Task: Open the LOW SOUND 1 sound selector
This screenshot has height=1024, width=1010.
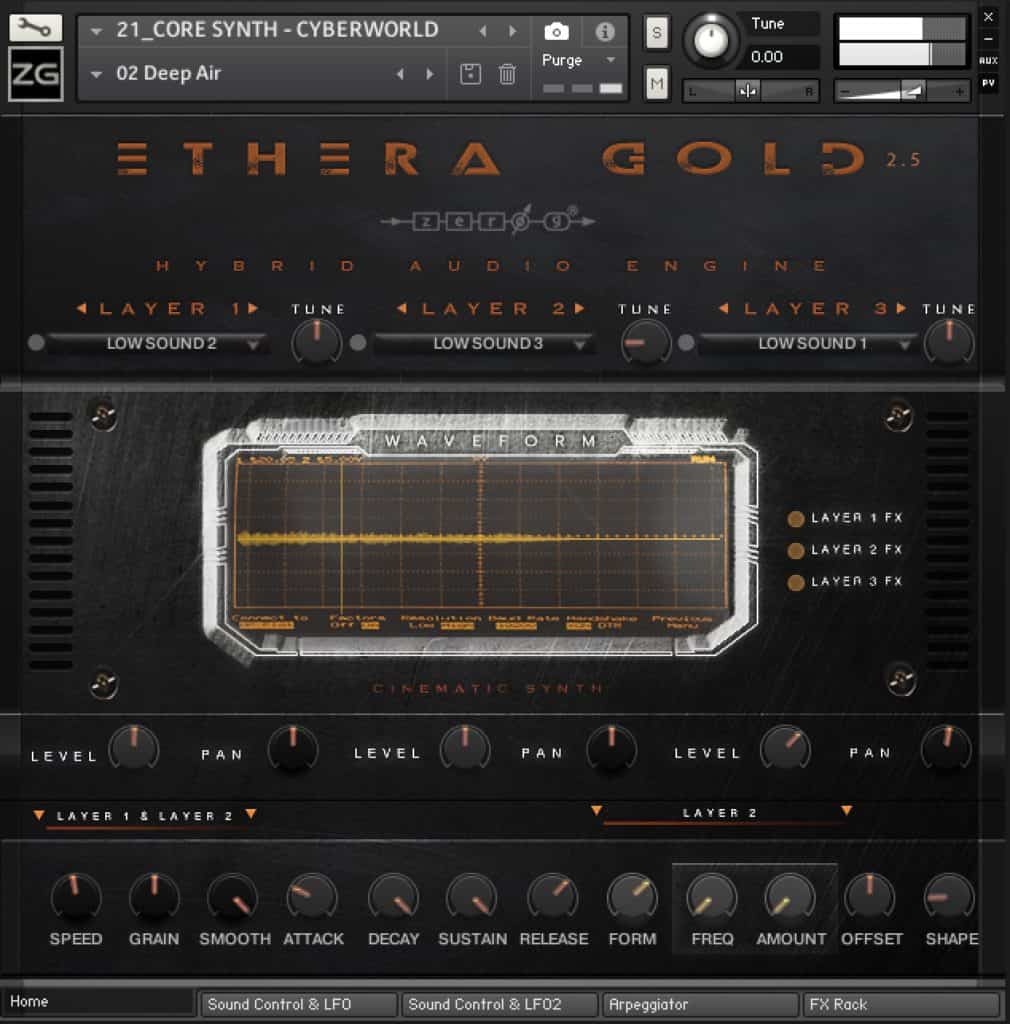Action: click(808, 344)
